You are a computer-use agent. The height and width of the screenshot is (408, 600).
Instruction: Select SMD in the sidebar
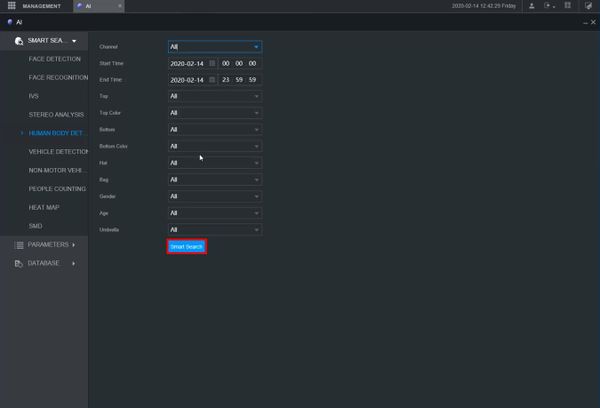pyautogui.click(x=36, y=226)
